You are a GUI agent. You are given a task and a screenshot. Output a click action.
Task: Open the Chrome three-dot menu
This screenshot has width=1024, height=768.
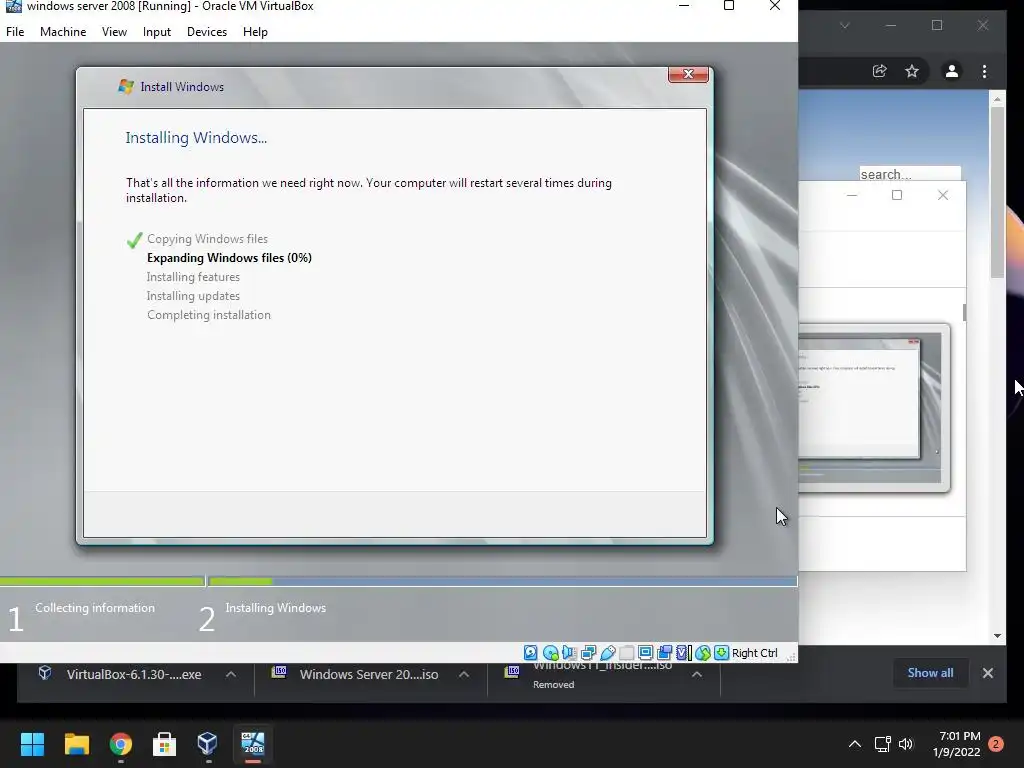(x=984, y=71)
